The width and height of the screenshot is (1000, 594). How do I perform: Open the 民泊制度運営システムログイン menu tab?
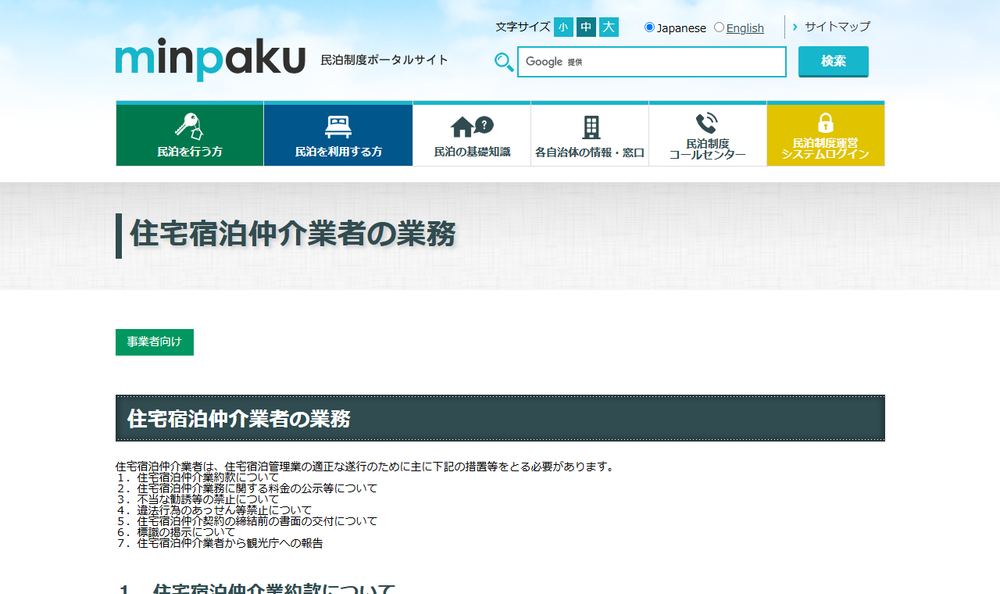825,135
